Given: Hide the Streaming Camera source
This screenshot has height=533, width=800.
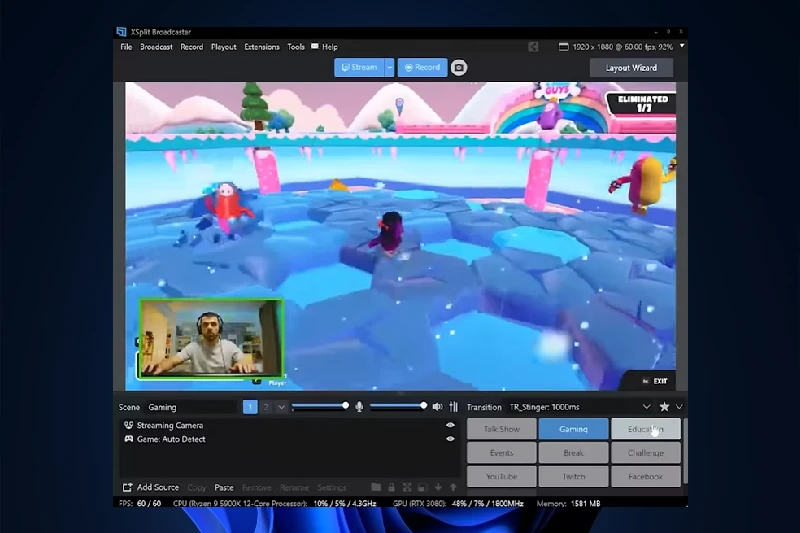Looking at the screenshot, I should pyautogui.click(x=450, y=425).
